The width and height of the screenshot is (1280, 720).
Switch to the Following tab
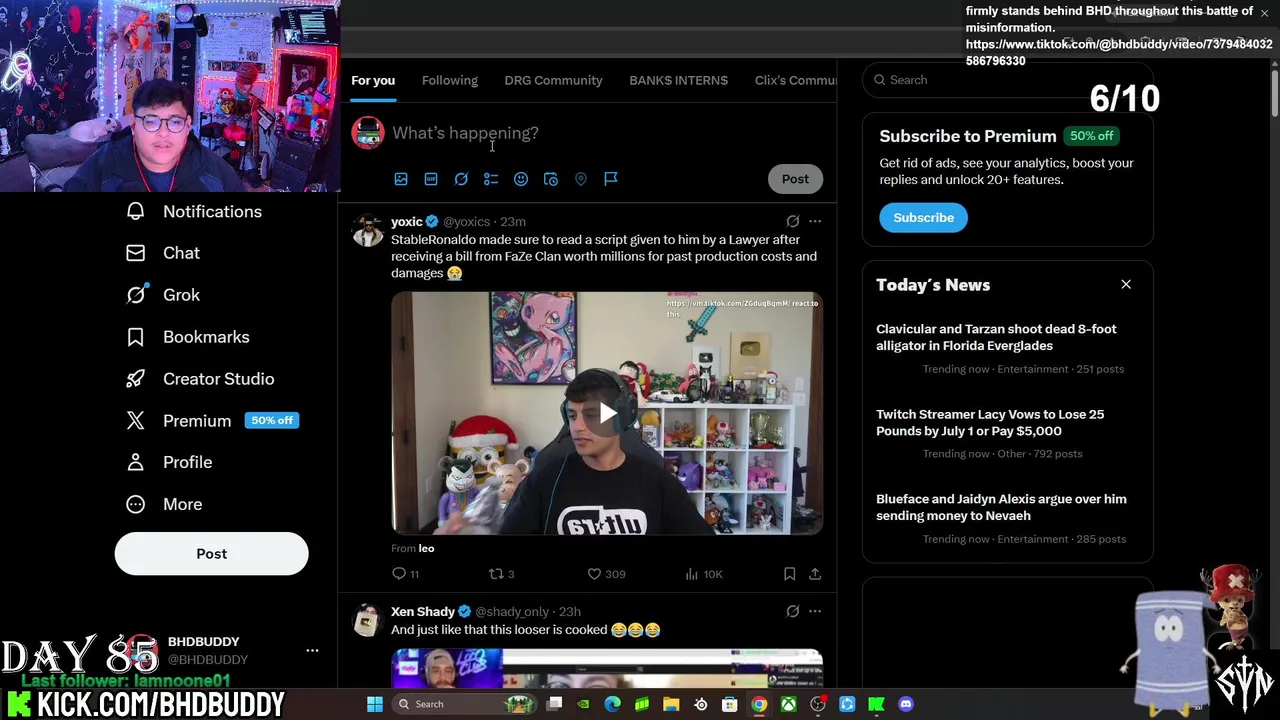coord(450,80)
